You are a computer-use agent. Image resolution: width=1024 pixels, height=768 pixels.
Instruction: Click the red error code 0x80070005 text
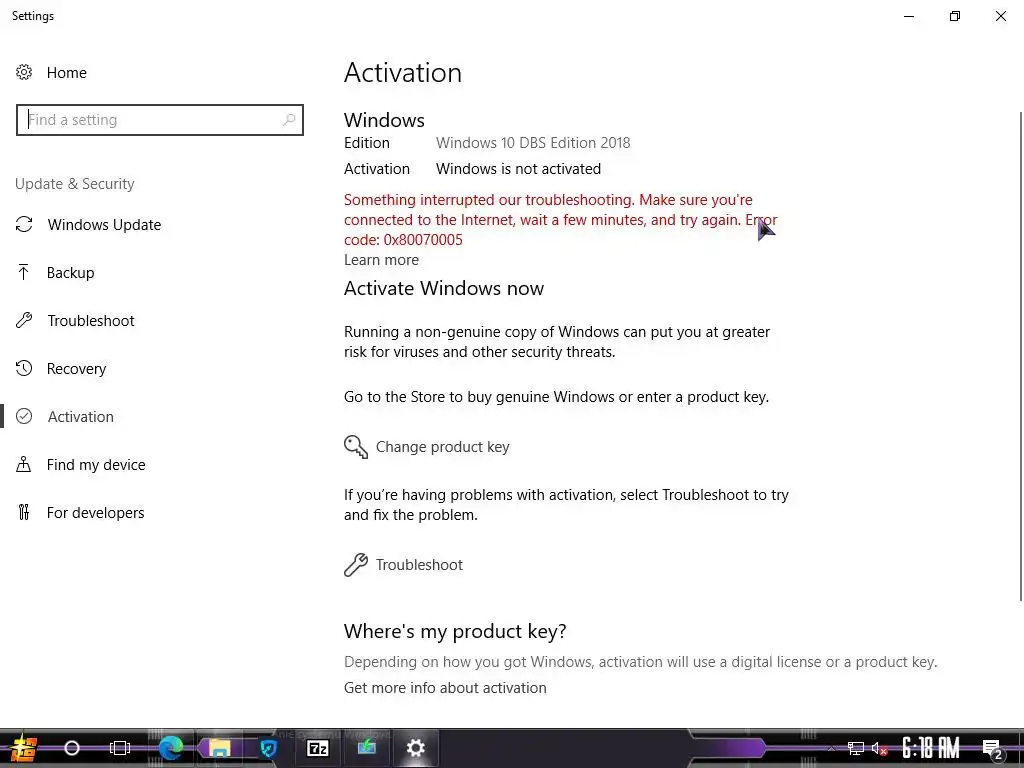pyautogui.click(x=423, y=240)
